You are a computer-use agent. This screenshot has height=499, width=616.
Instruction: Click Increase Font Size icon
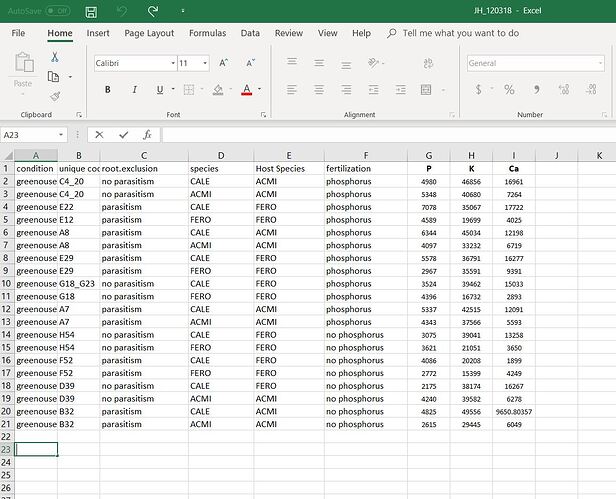click(x=224, y=63)
